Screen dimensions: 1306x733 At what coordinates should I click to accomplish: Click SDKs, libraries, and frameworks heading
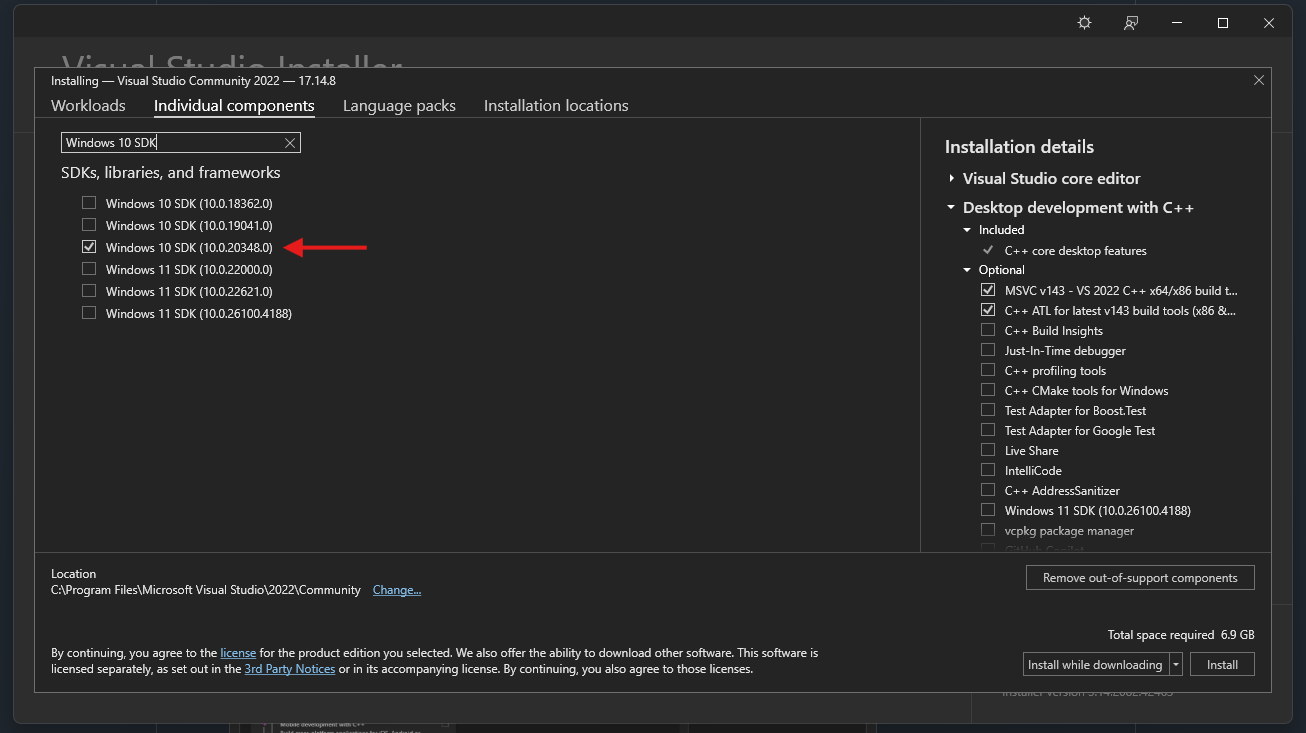[x=171, y=173]
